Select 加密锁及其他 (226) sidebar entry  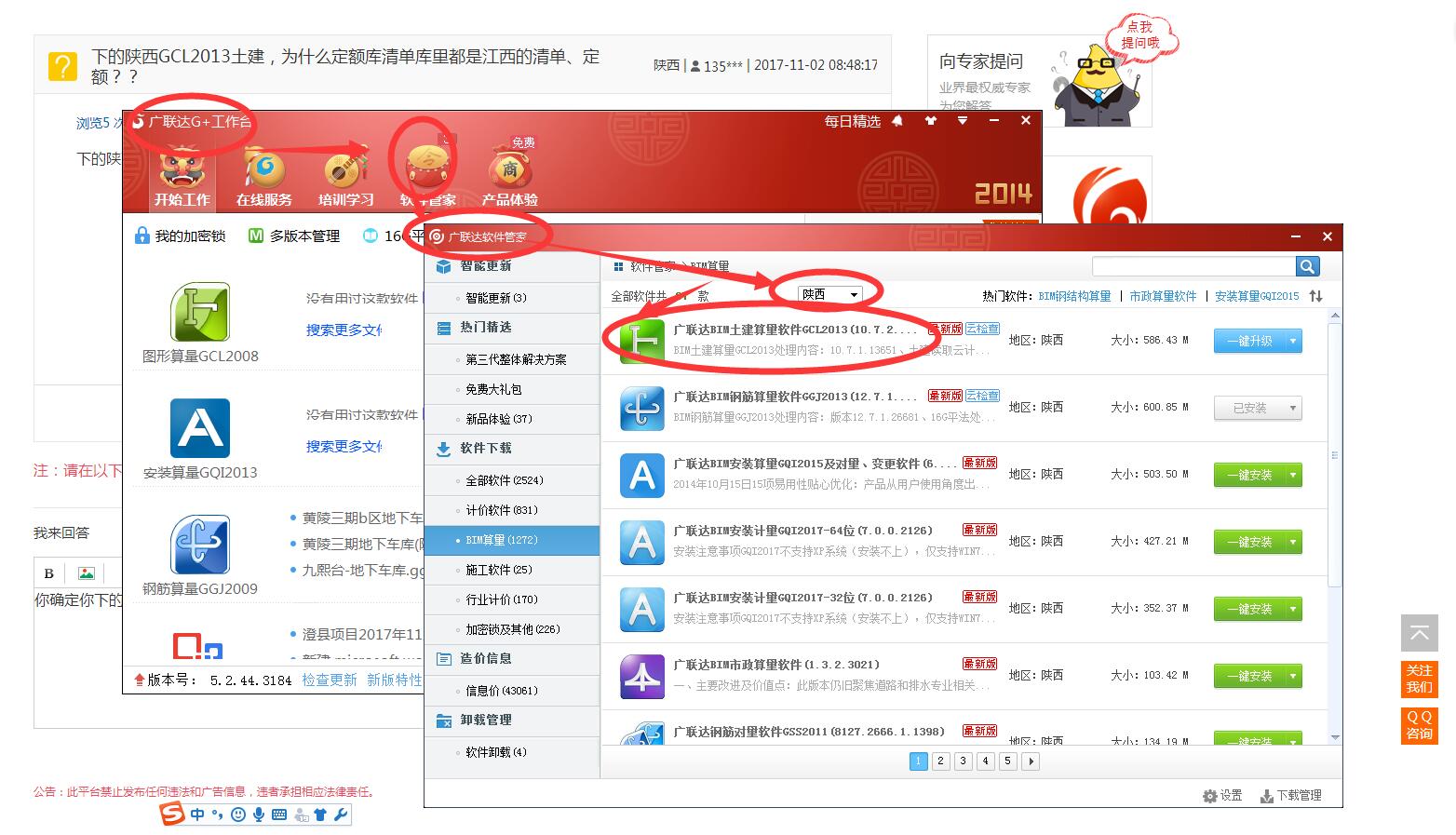512,629
